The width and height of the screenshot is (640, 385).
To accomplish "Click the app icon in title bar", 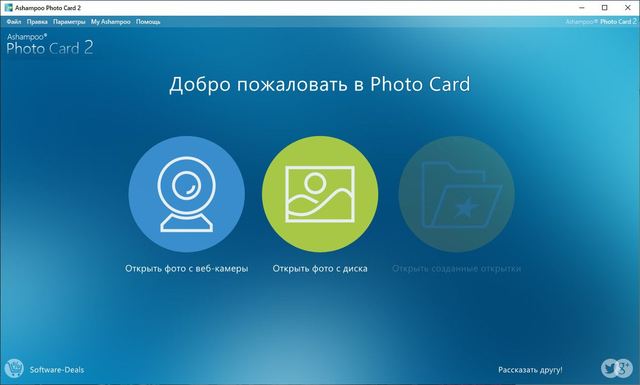I will [x=9, y=8].
